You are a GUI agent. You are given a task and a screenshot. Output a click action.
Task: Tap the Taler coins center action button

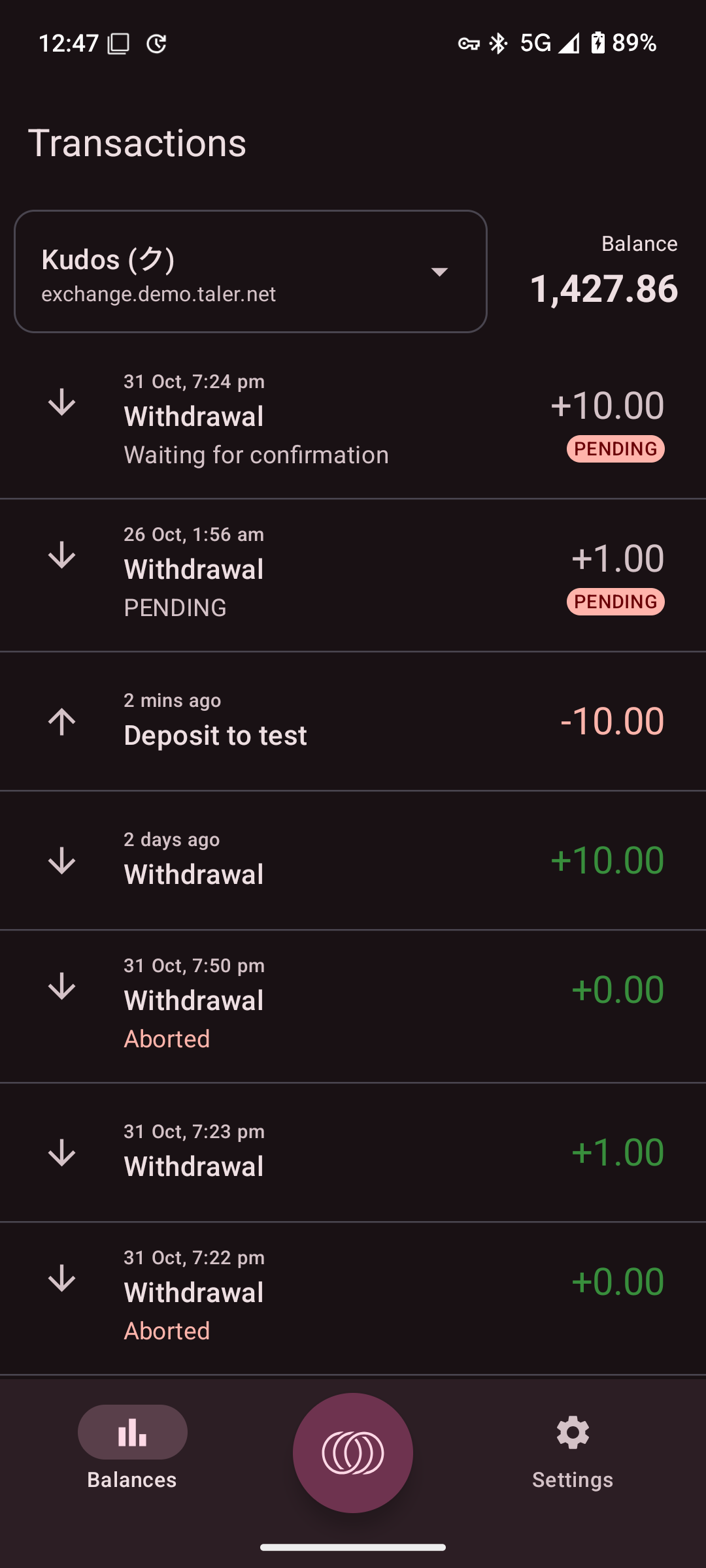[x=353, y=1452]
